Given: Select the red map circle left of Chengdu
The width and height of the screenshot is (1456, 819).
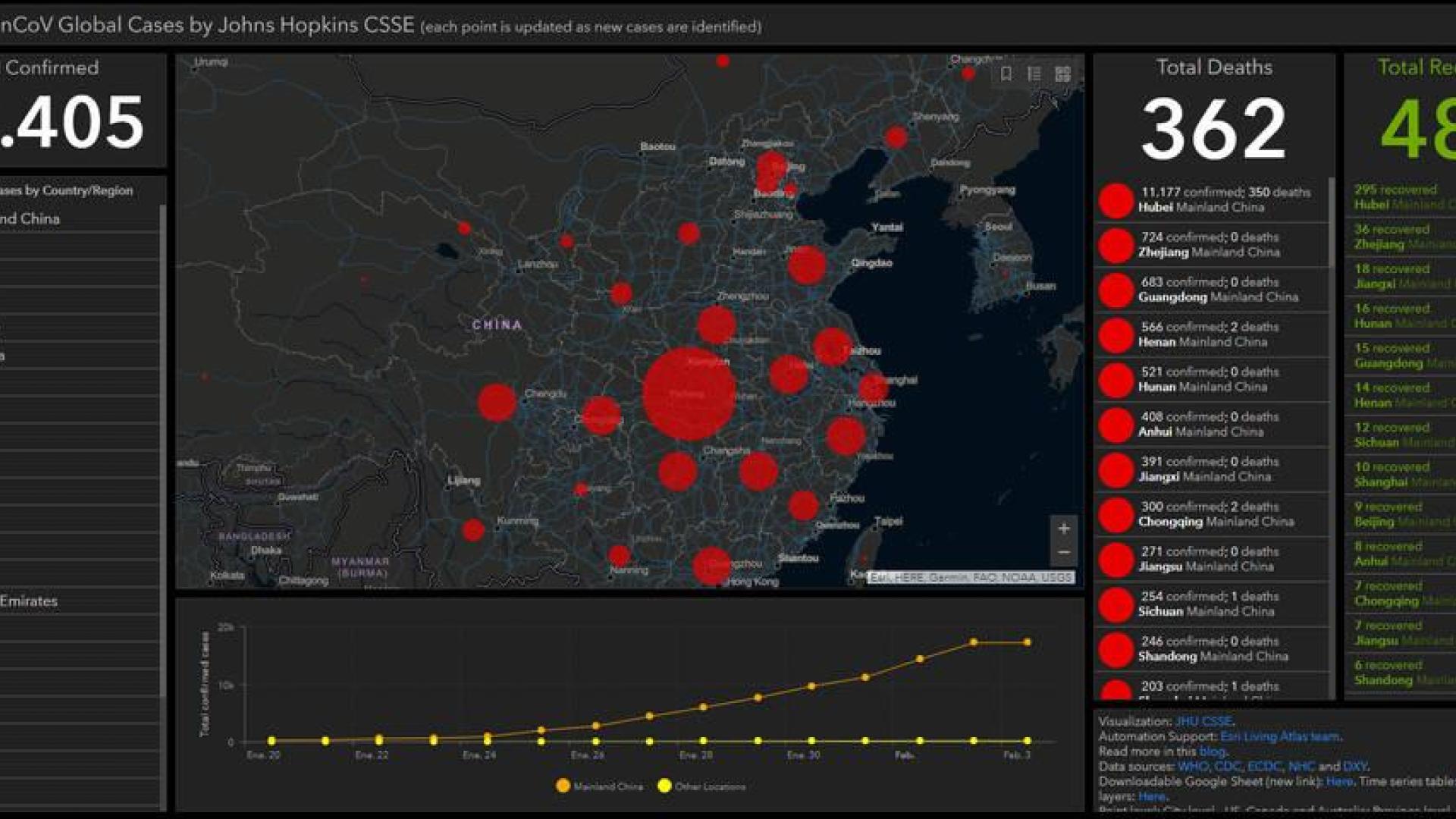Looking at the screenshot, I should coord(497,402).
